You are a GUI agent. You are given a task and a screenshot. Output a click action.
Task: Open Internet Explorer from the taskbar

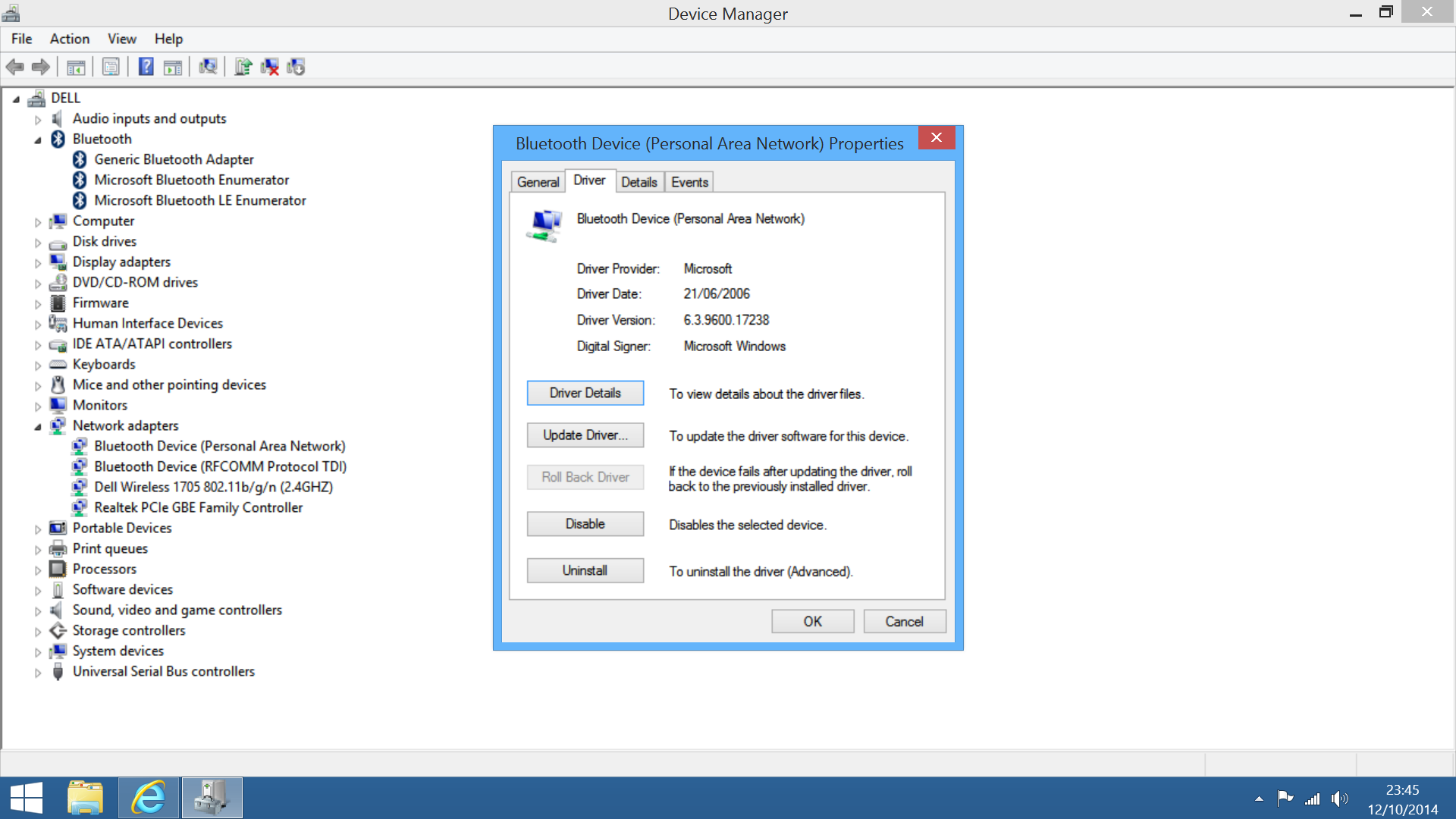coord(149,798)
